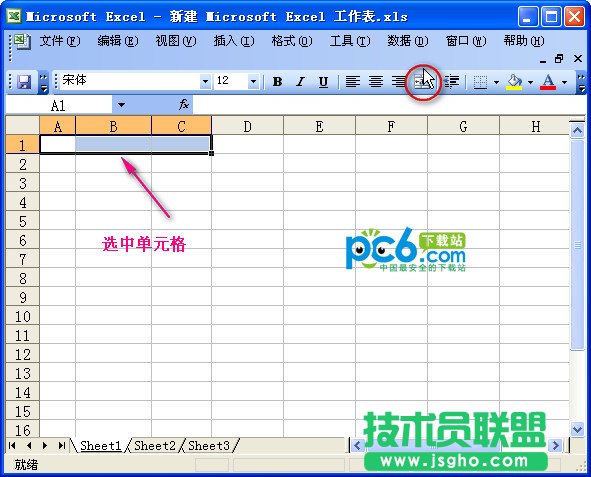This screenshot has width=591, height=477.
Task: Click vertical scrollbar down arrow
Action: coord(577,429)
